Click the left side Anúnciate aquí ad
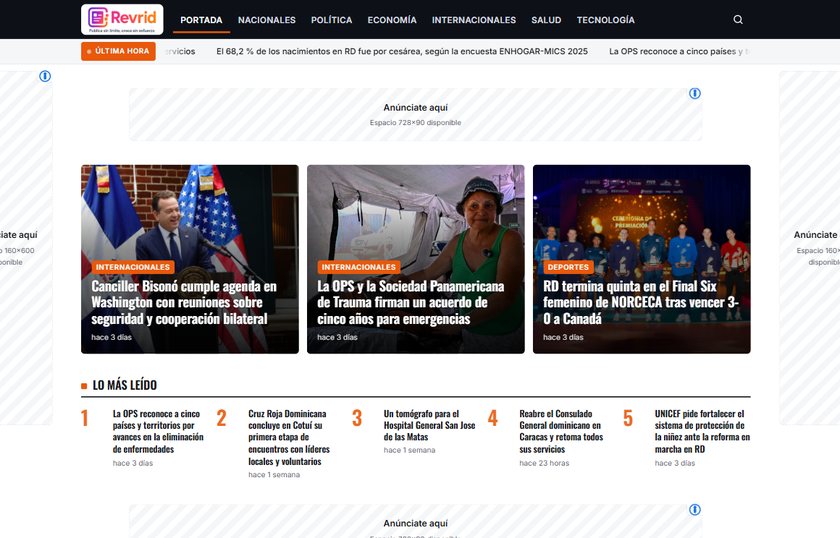840x538 pixels. pos(26,248)
